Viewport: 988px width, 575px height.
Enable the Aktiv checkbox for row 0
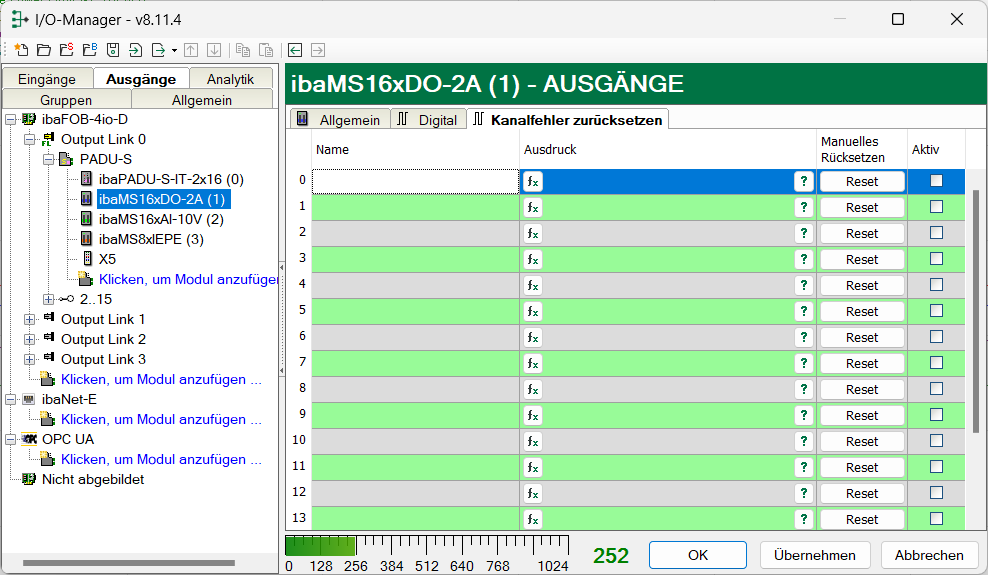(x=936, y=181)
